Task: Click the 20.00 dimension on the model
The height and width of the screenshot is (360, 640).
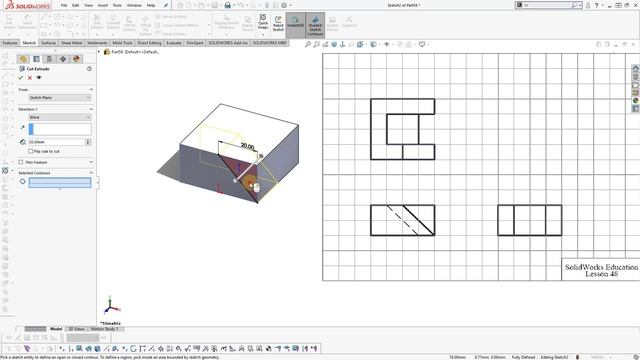Action: (247, 146)
